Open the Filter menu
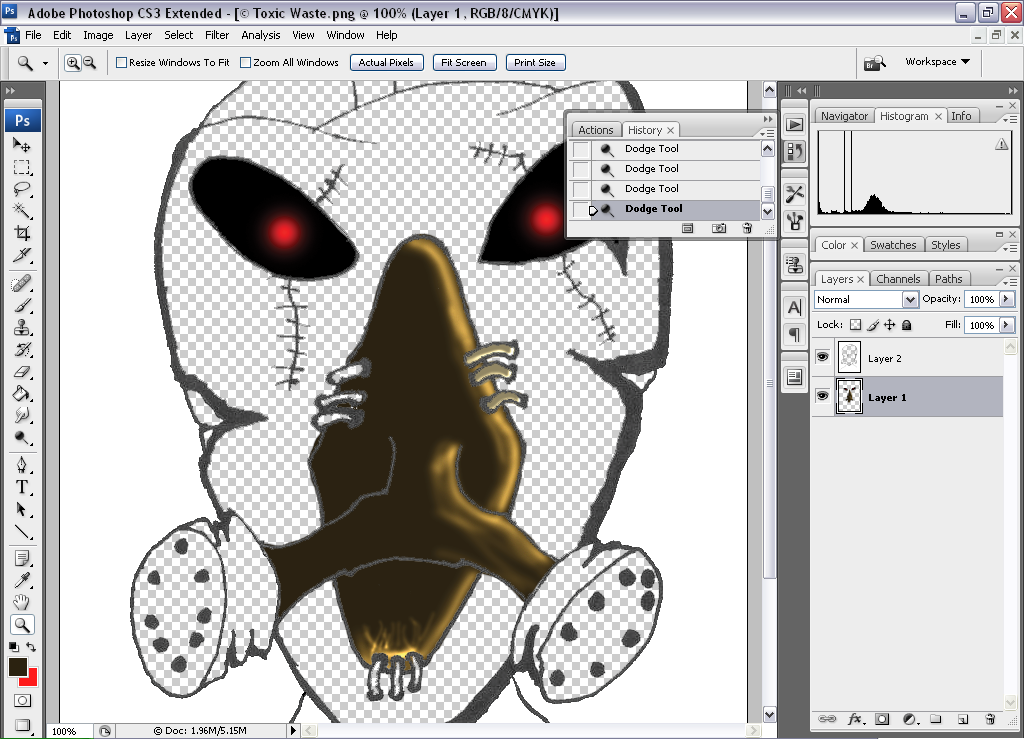The image size is (1024, 739). point(217,35)
